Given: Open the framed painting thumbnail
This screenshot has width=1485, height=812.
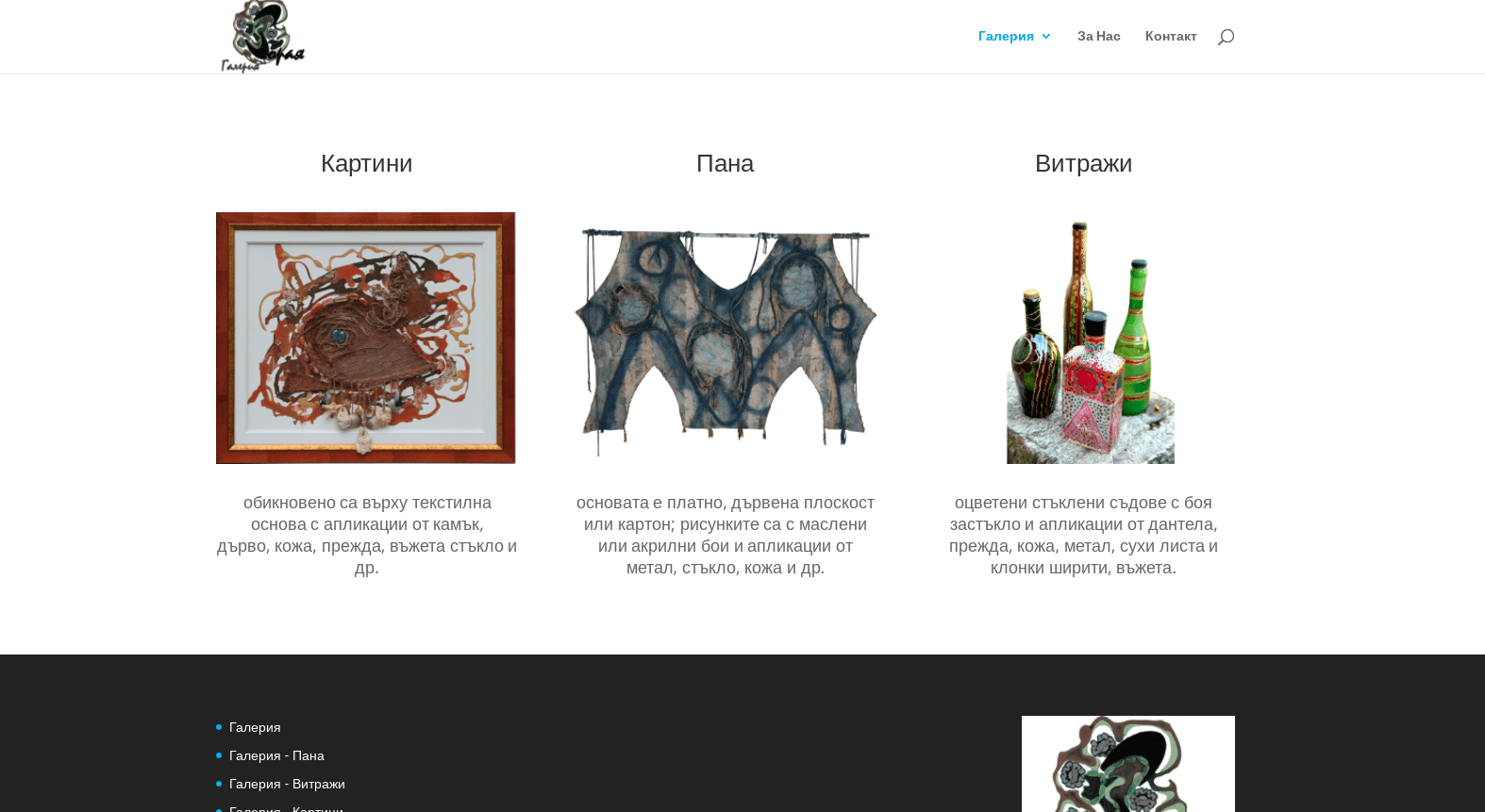Looking at the screenshot, I should click(366, 338).
